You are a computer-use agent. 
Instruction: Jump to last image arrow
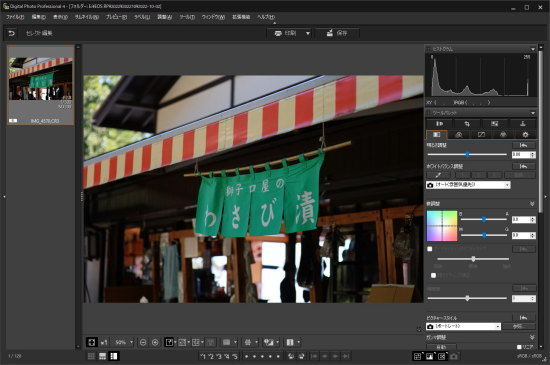click(x=346, y=356)
